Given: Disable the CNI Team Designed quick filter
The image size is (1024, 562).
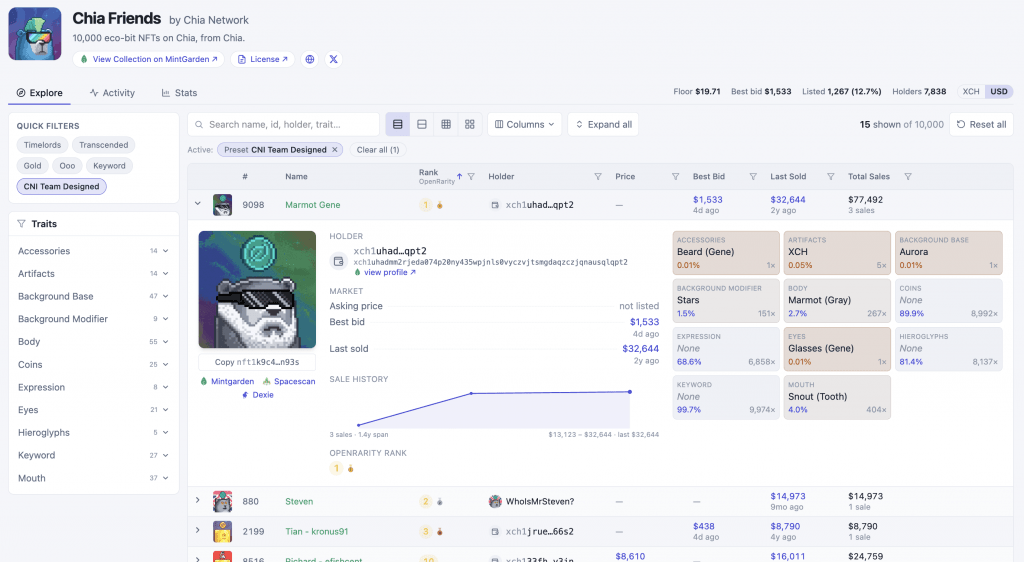Looking at the screenshot, I should pyautogui.click(x=61, y=187).
